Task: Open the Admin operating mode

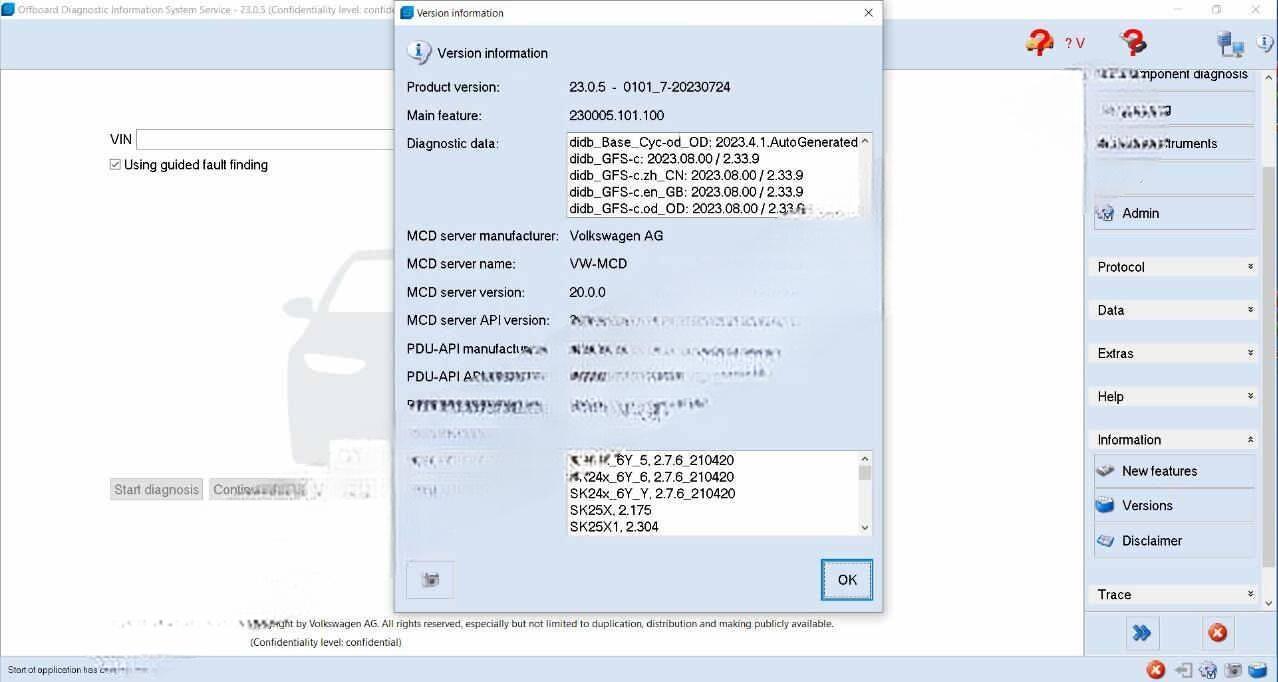Action: tap(1174, 213)
